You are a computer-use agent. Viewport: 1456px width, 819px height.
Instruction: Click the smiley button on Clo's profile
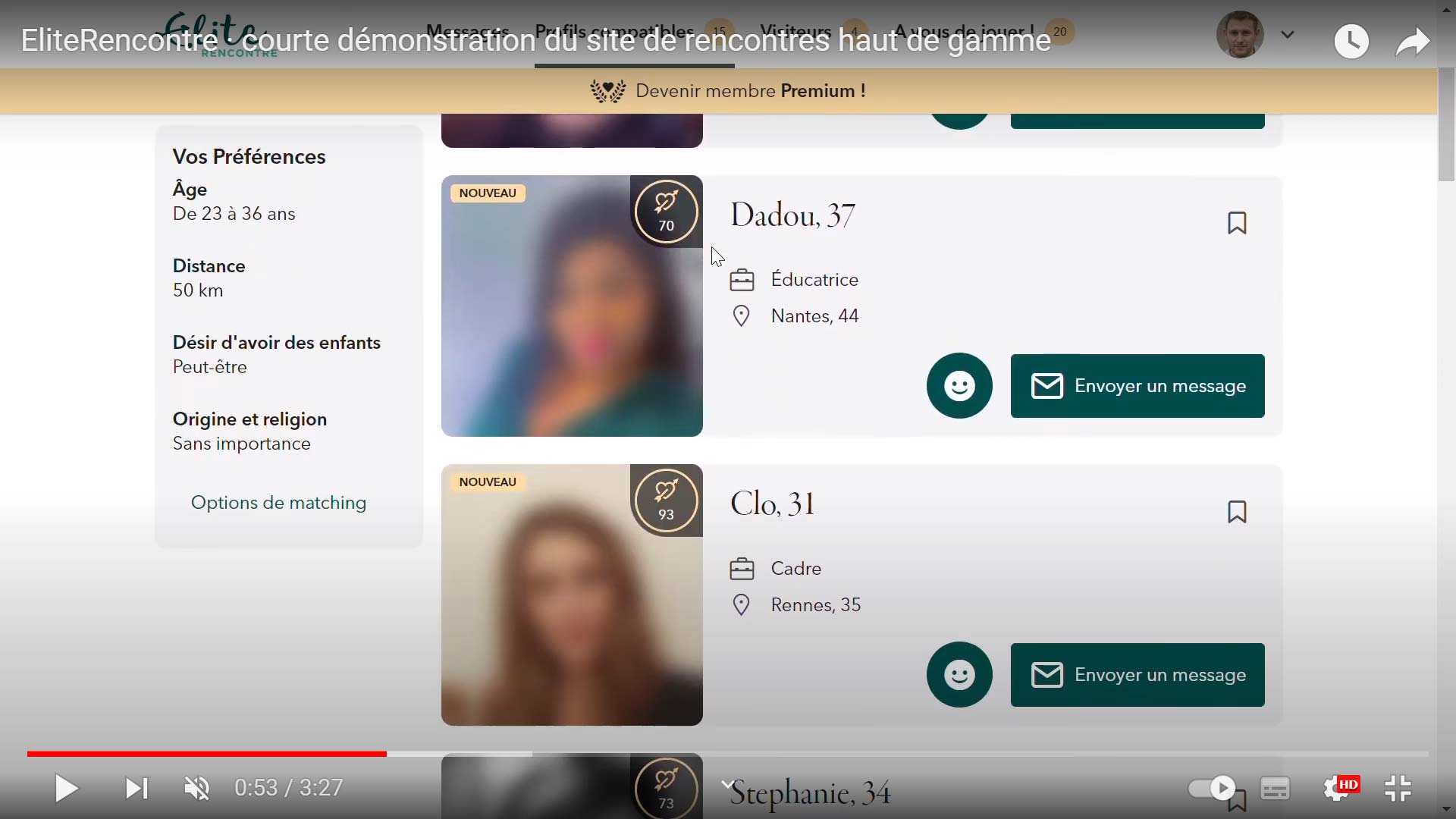[x=959, y=675]
